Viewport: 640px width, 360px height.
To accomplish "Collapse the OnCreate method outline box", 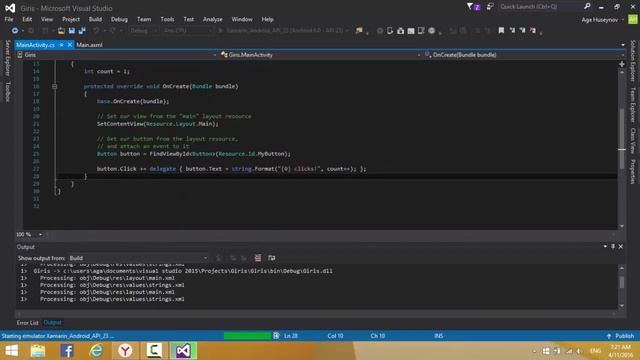I will click(x=54, y=87).
